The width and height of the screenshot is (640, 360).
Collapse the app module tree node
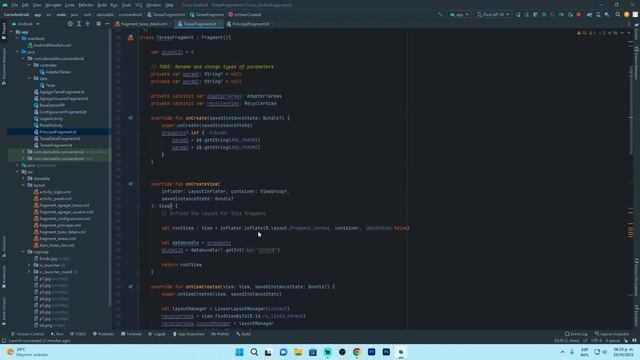point(12,32)
